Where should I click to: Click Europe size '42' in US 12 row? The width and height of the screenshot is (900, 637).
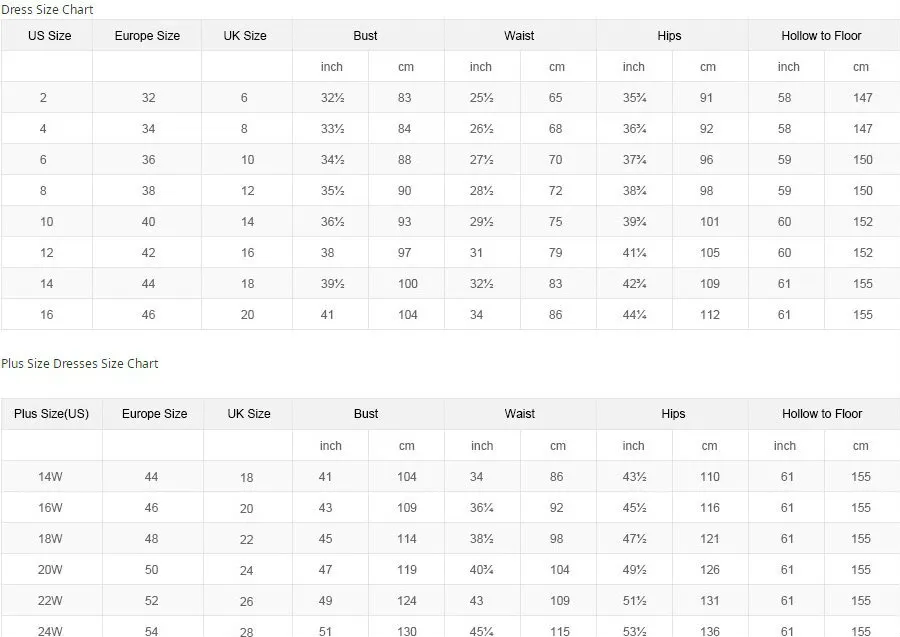click(148, 253)
